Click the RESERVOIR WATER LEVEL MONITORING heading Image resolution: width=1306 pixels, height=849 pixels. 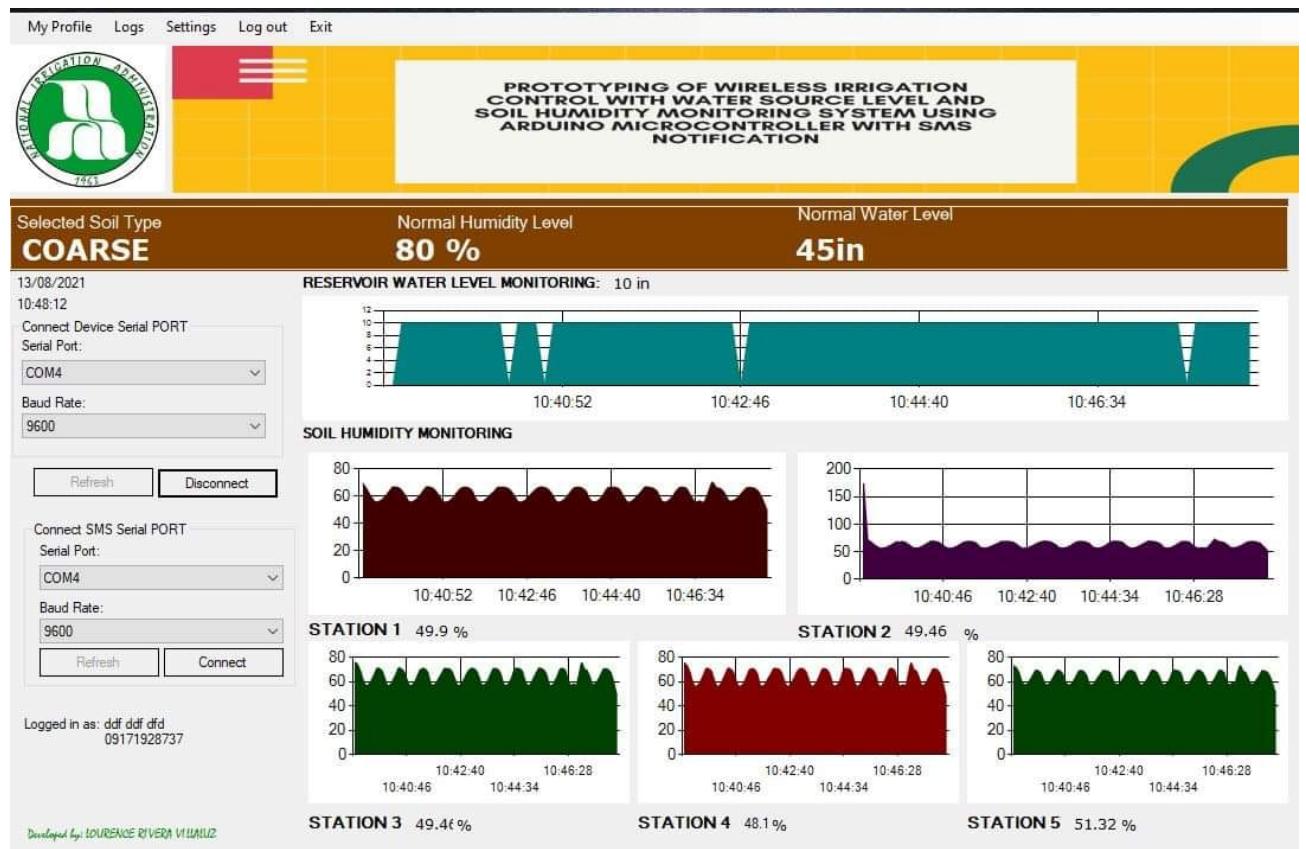point(451,283)
